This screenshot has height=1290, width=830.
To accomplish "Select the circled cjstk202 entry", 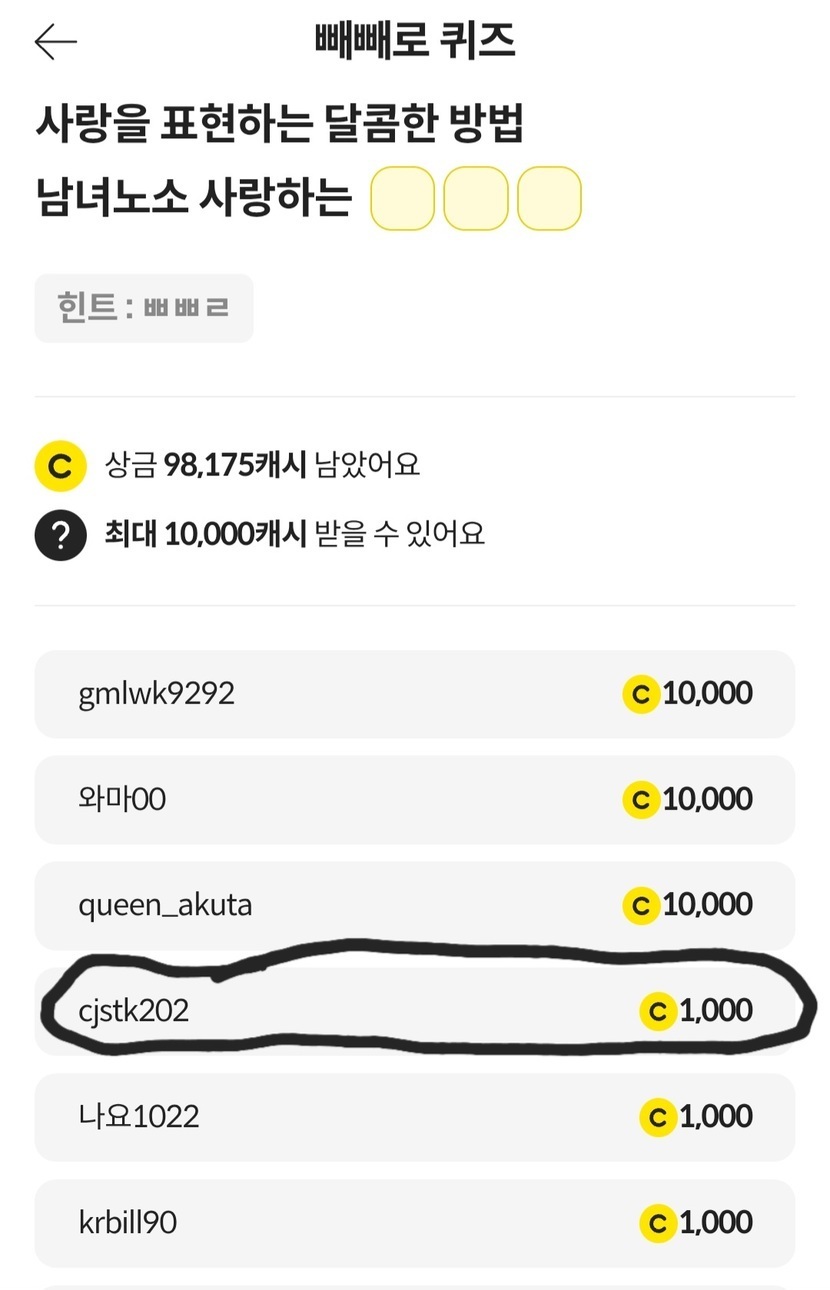I will tap(414, 1012).
